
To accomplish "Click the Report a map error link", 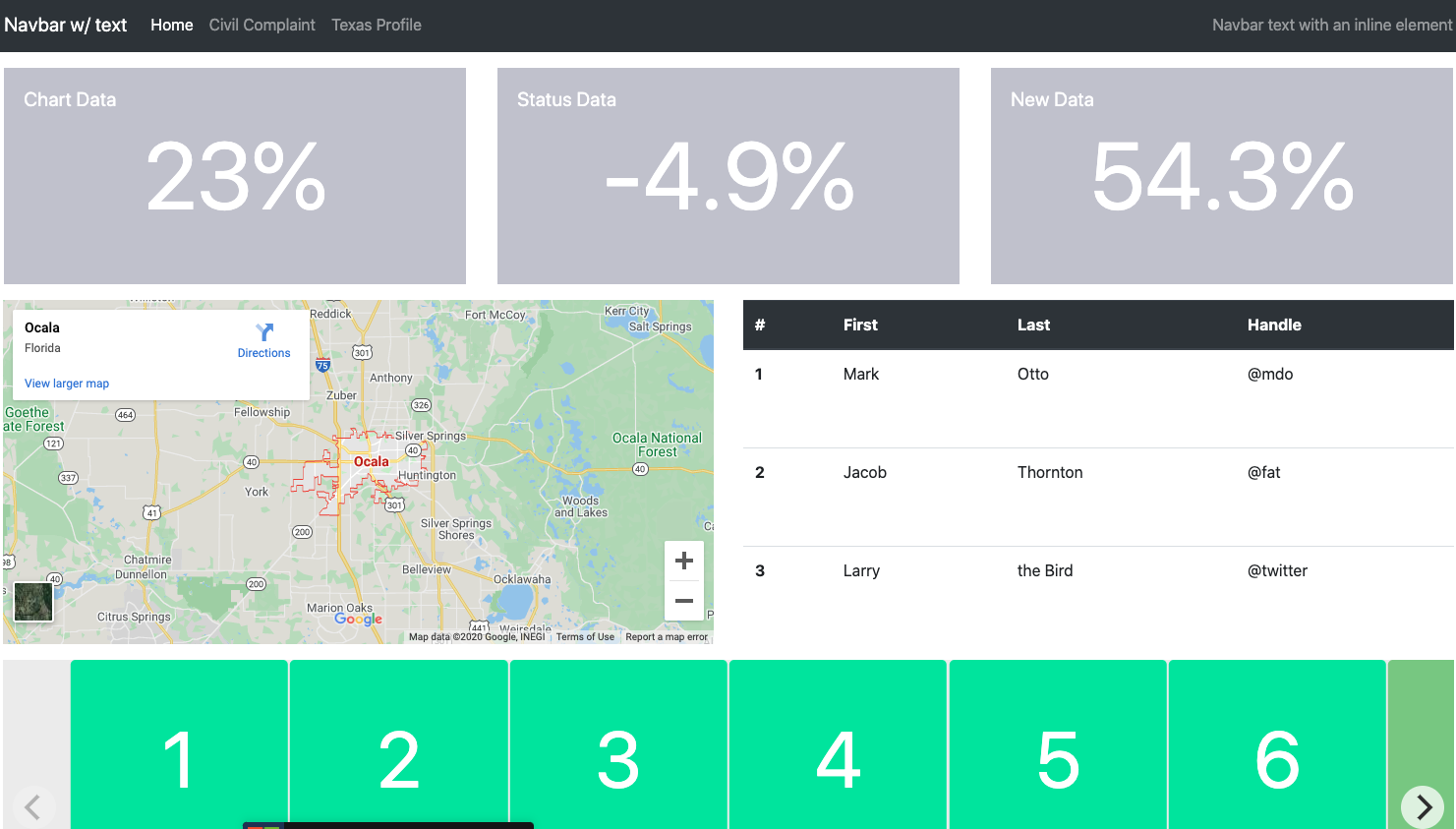I will pos(667,636).
